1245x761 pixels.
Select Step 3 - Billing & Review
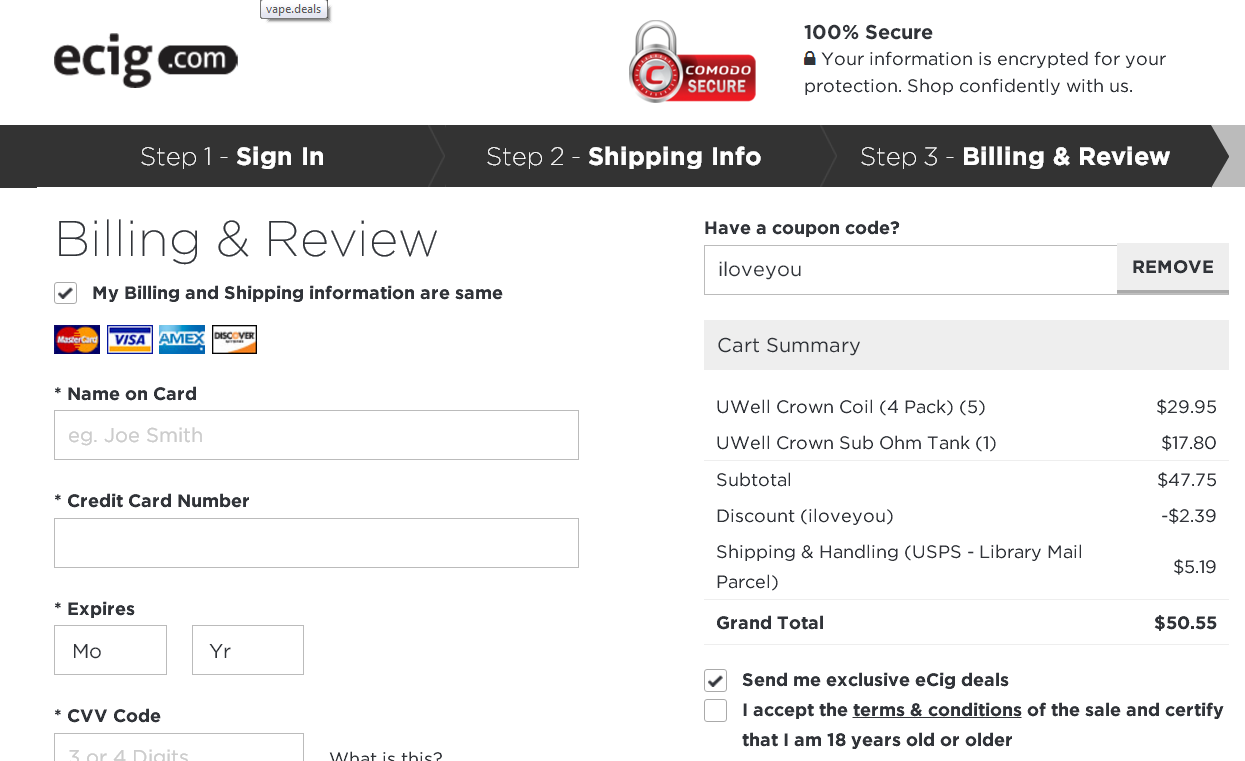tap(1014, 157)
